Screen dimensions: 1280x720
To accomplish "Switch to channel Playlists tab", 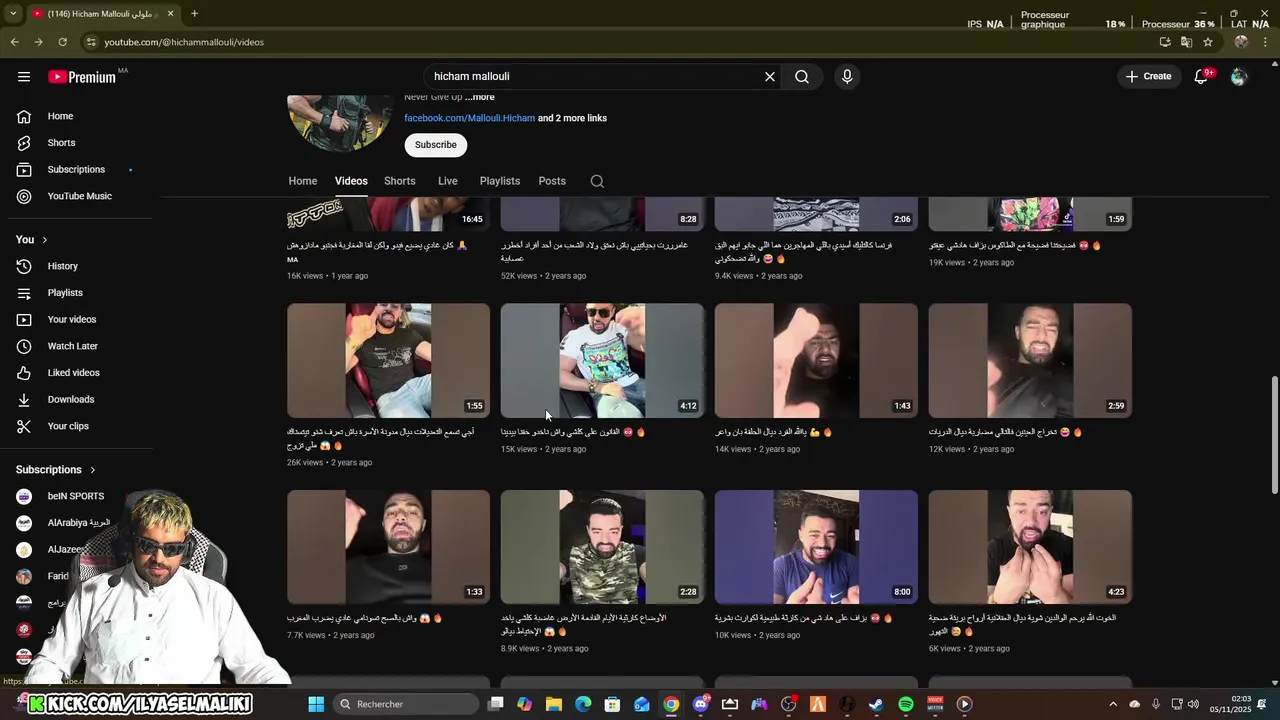I will [500, 181].
